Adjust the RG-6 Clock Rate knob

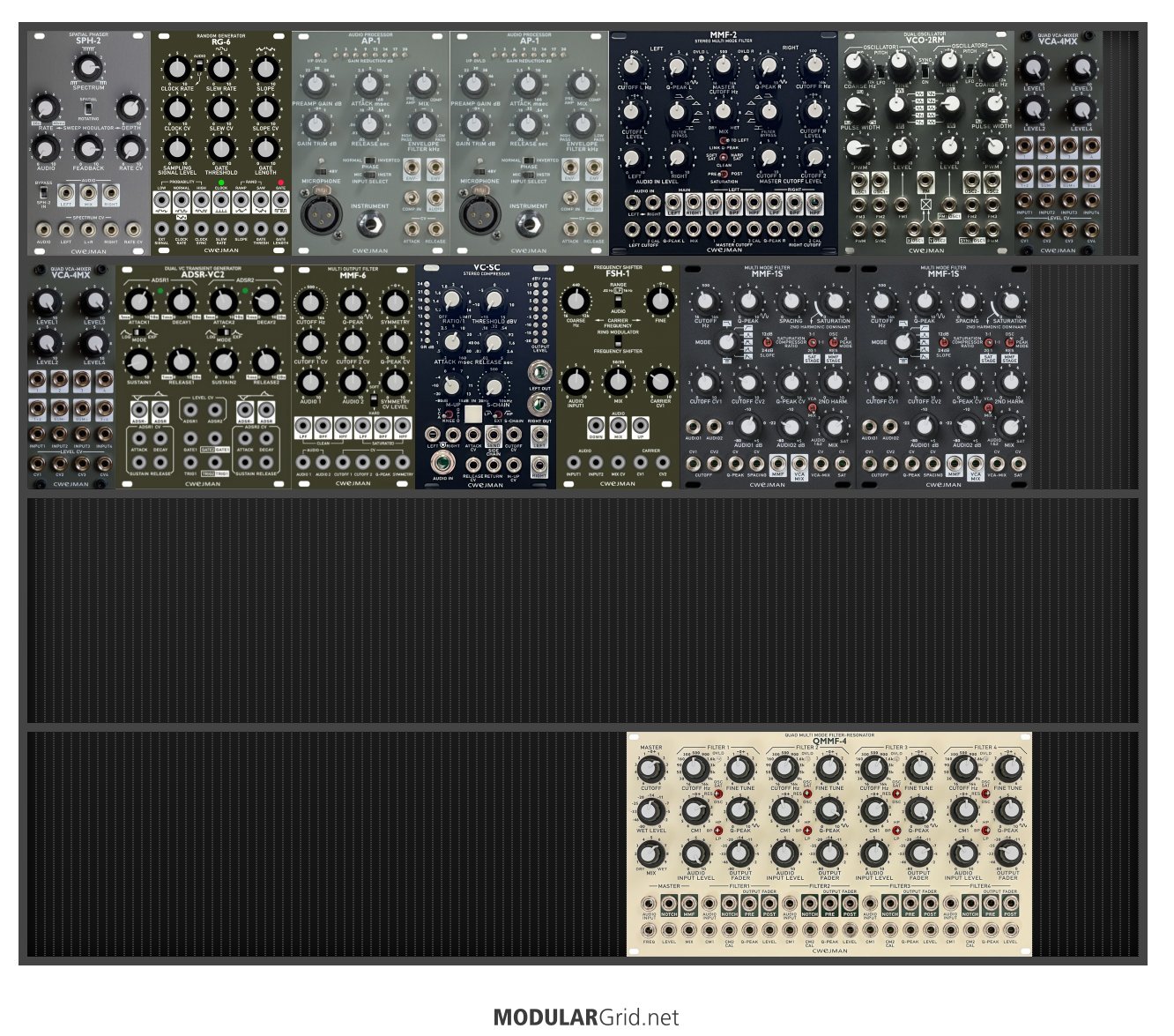(x=177, y=68)
